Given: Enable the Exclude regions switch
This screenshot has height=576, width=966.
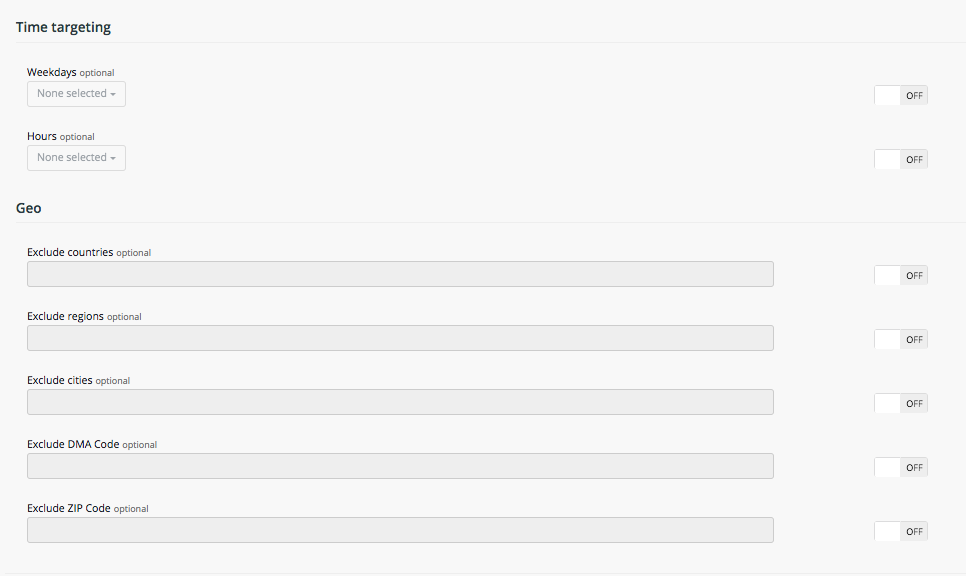Looking at the screenshot, I should [x=901, y=340].
